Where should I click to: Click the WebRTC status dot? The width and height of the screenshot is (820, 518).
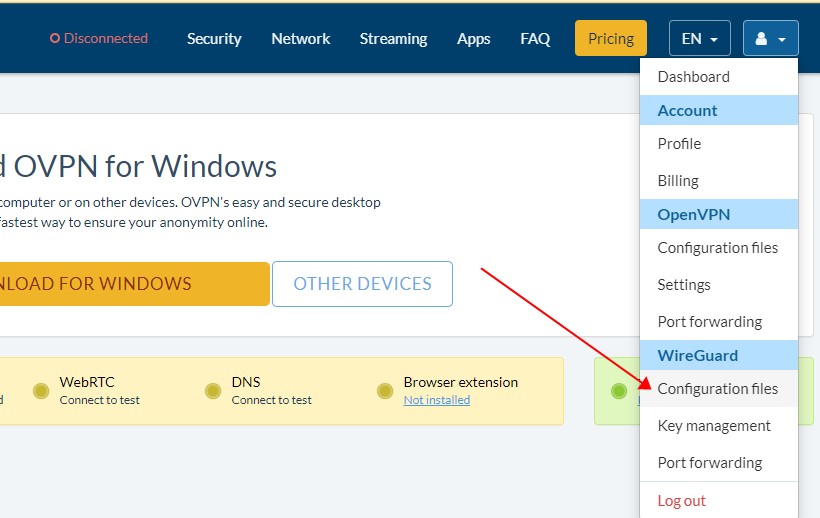pyautogui.click(x=41, y=390)
